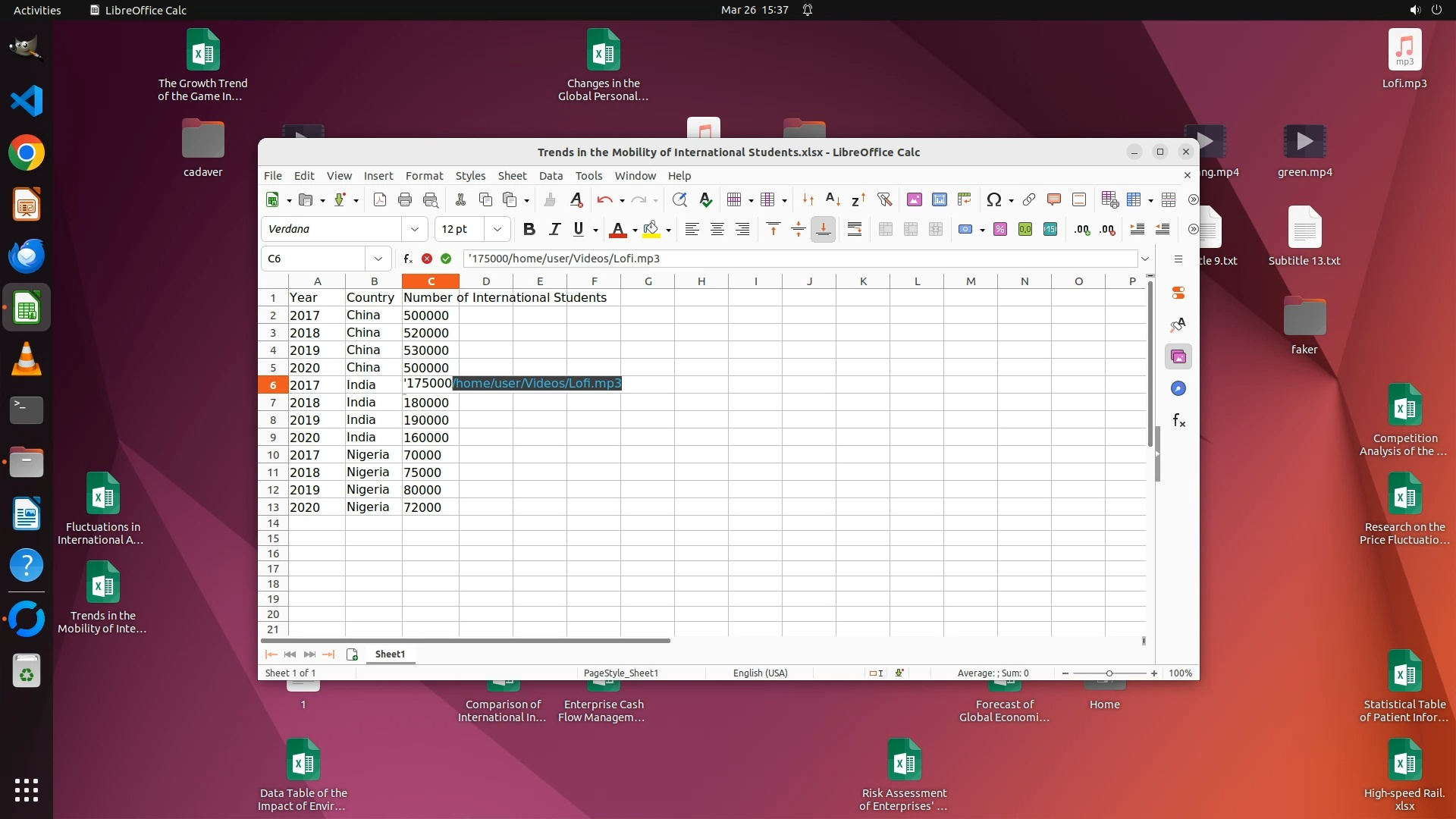Toggle Italic formatting
Image resolution: width=1456 pixels, height=819 pixels.
554,229
